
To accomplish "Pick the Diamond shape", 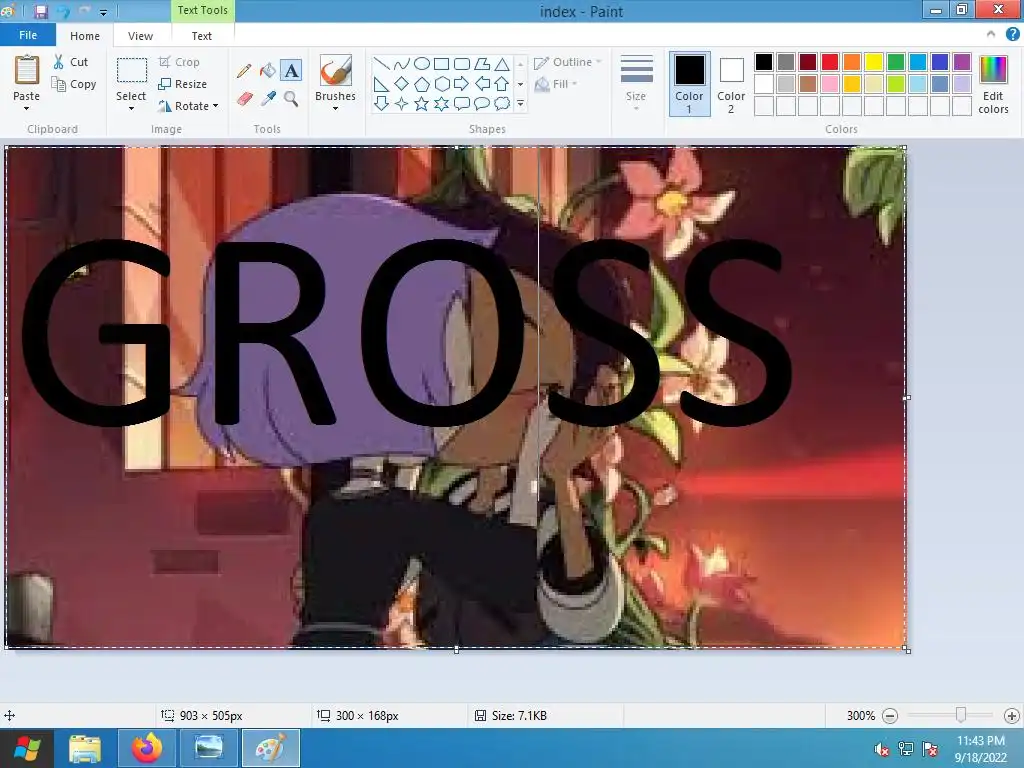I will point(402,84).
